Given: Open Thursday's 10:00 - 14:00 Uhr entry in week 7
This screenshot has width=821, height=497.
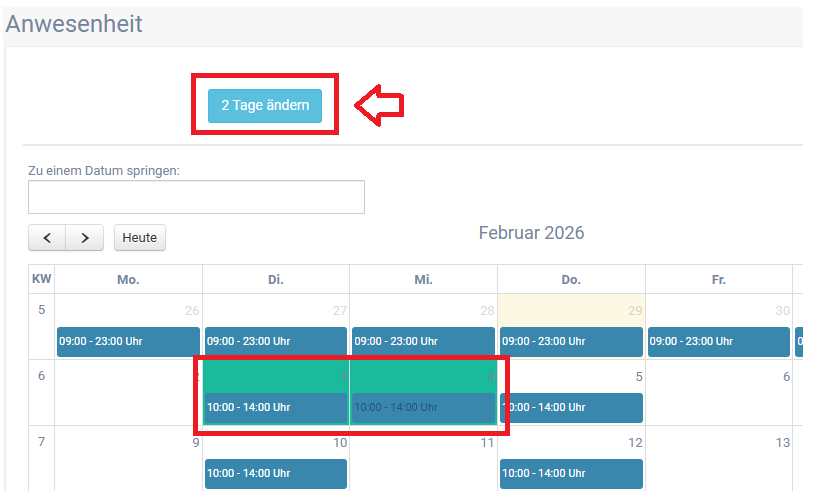Looking at the screenshot, I should tap(571, 473).
